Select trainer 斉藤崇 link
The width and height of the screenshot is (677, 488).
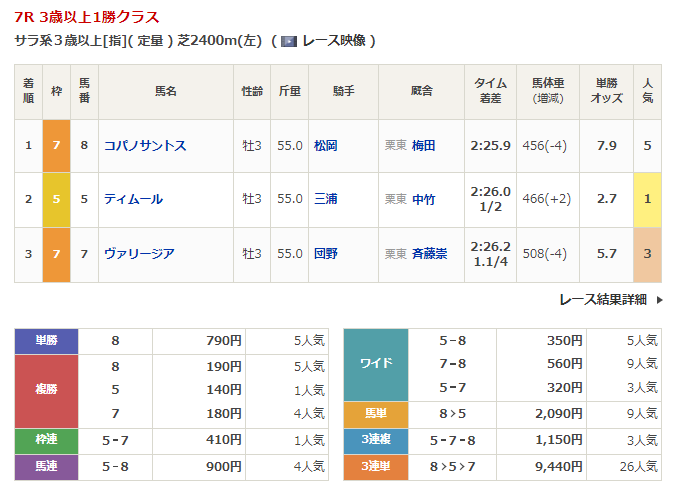tap(430, 253)
